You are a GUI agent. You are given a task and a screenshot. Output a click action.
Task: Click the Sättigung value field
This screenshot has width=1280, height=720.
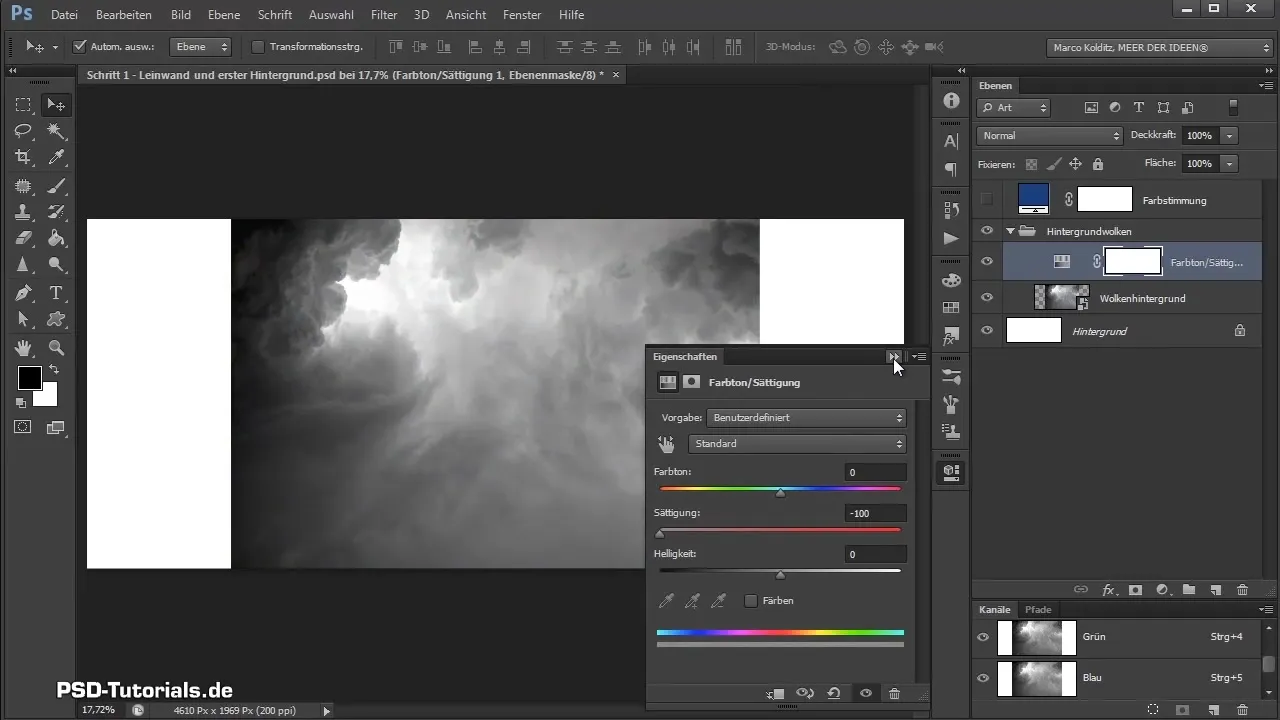point(874,513)
